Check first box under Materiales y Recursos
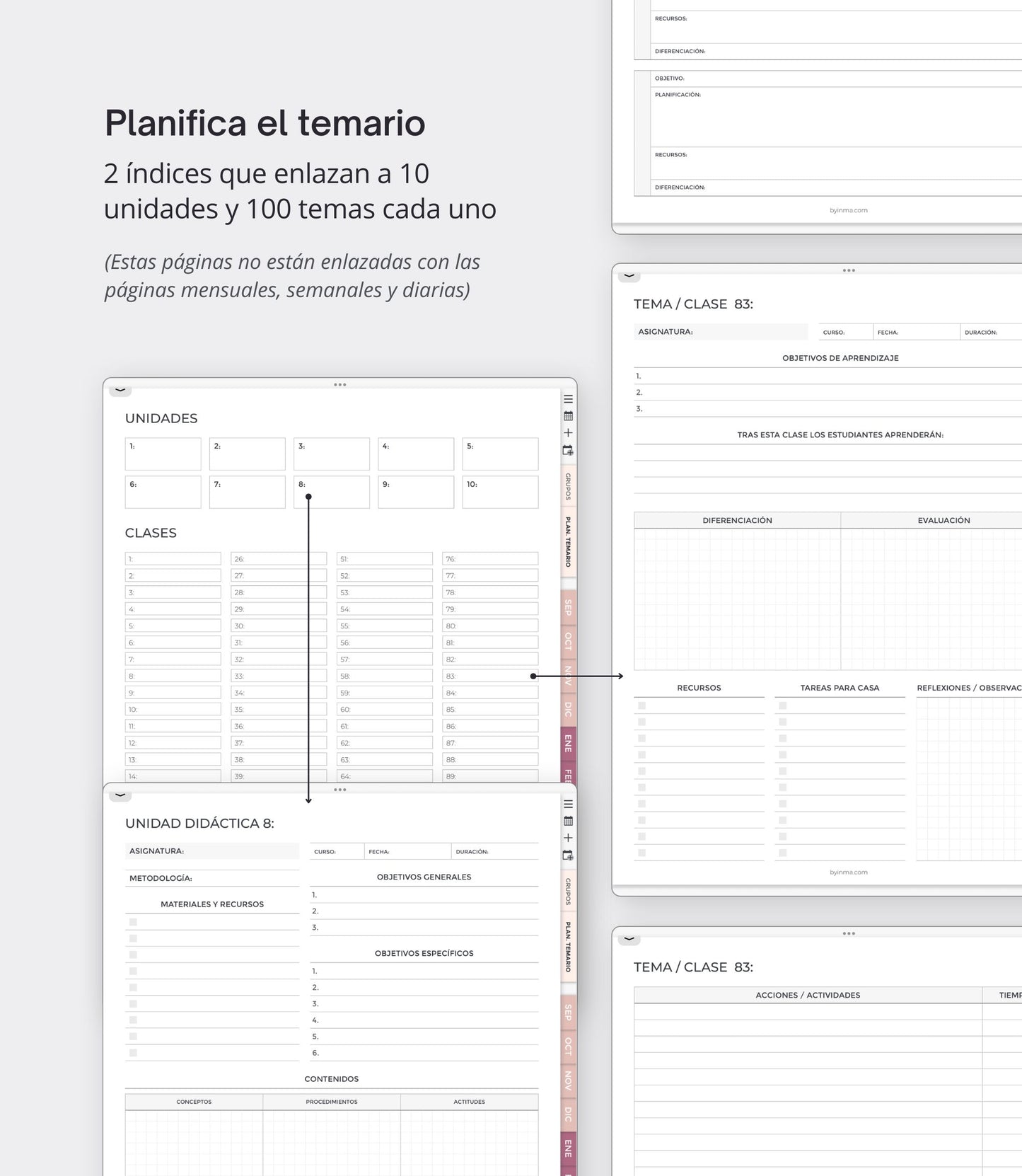This screenshot has height=1176, width=1022. point(133,922)
